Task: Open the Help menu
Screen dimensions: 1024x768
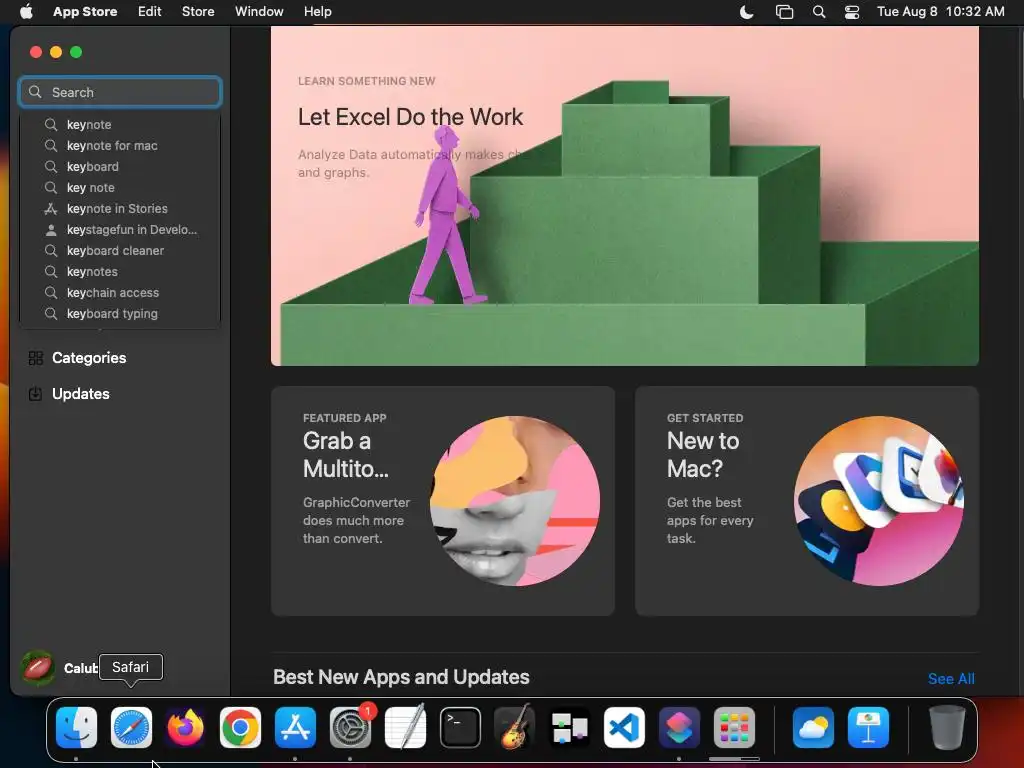Action: click(x=317, y=12)
